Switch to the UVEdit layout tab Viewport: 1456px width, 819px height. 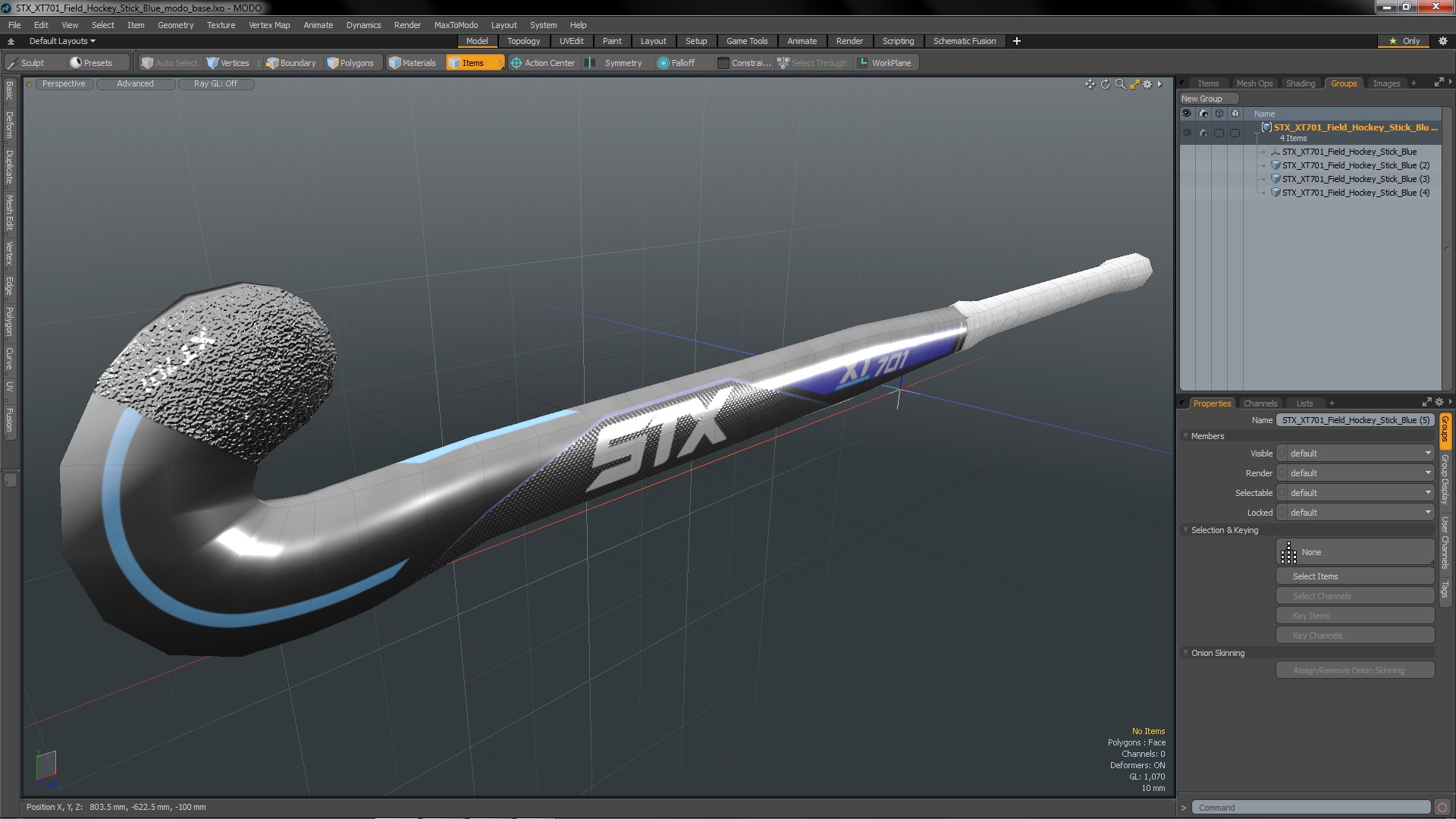(571, 41)
